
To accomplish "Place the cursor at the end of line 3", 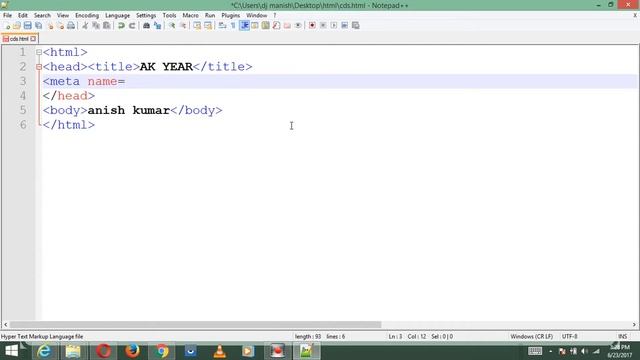I will click(x=126, y=81).
